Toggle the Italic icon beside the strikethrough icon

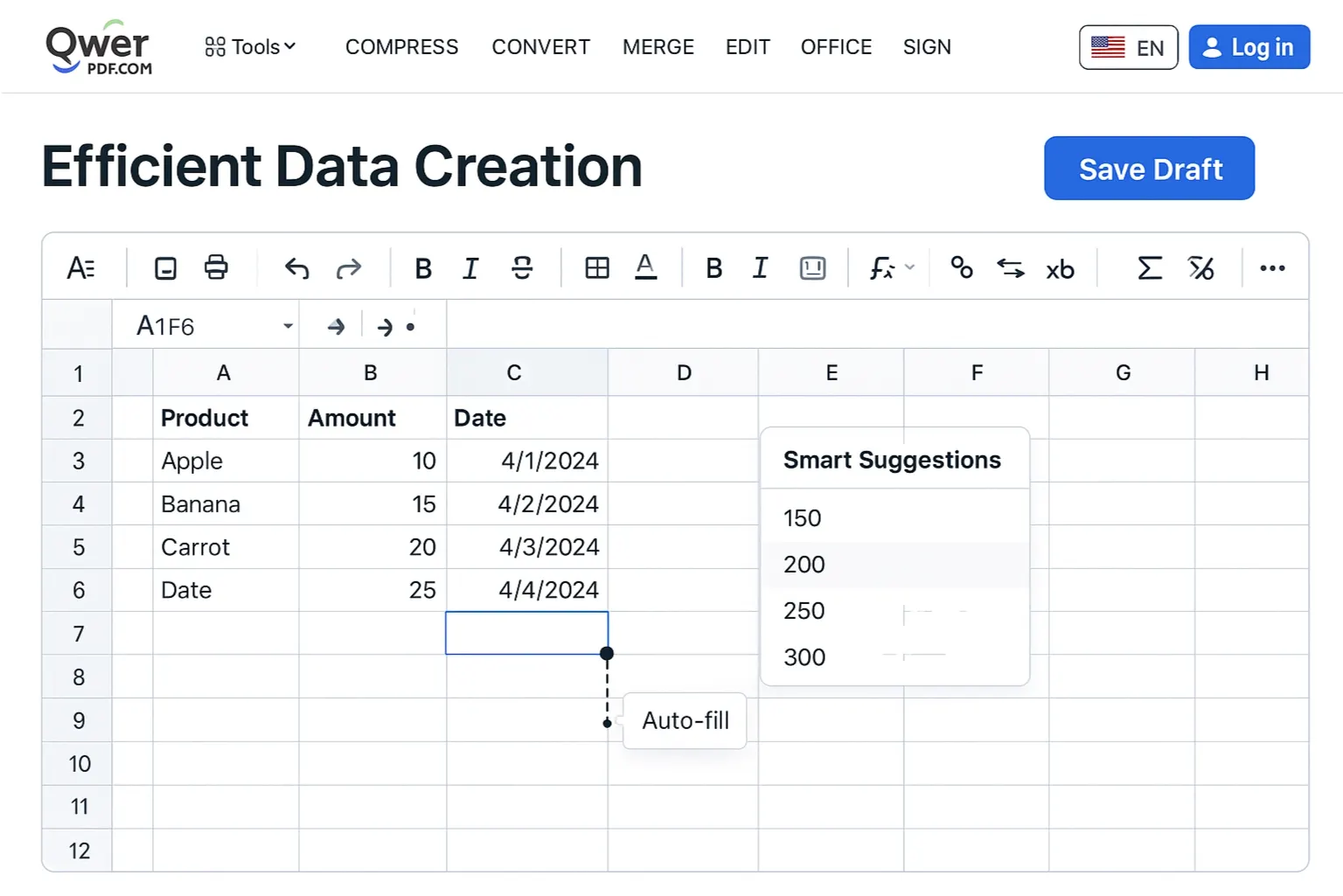pos(470,268)
